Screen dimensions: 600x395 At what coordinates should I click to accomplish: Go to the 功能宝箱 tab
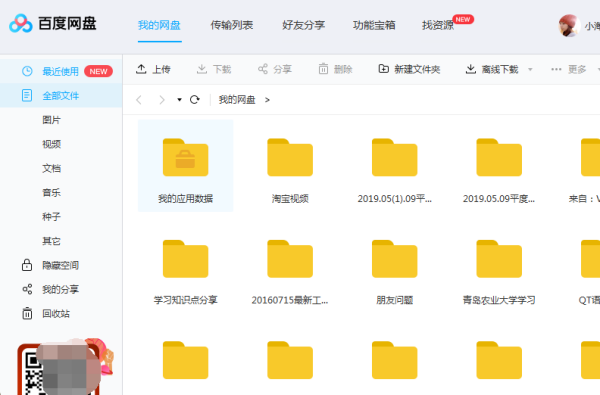(x=374, y=25)
